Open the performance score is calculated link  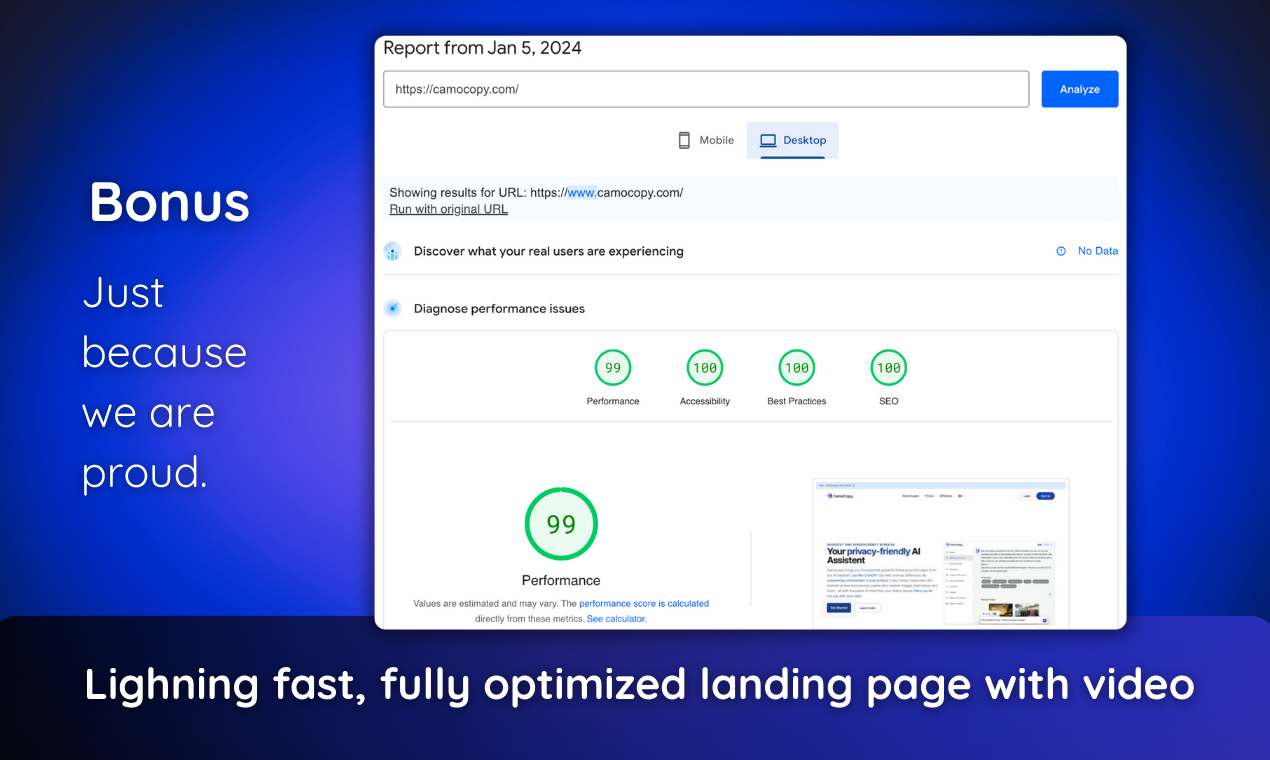point(644,604)
